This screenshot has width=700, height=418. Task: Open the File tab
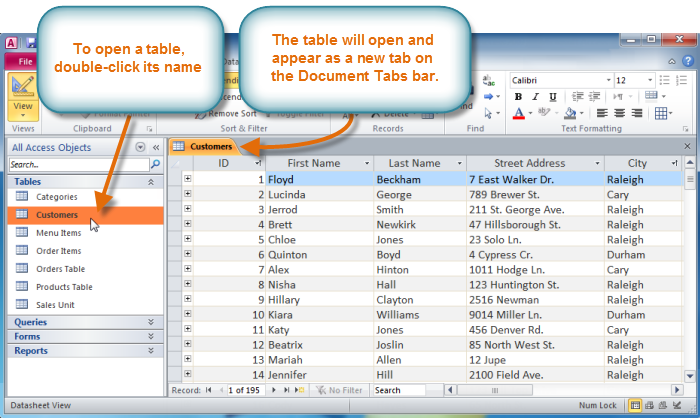(x=22, y=61)
